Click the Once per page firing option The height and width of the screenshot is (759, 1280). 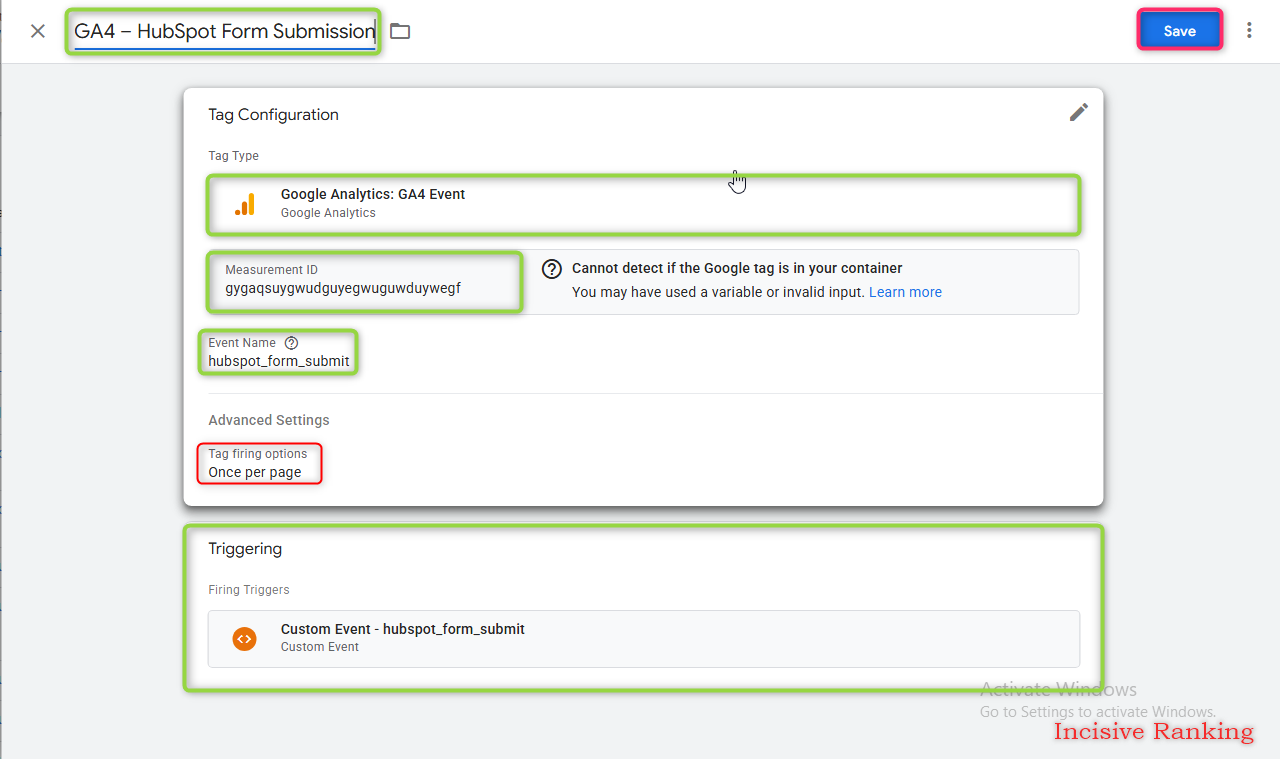point(255,472)
